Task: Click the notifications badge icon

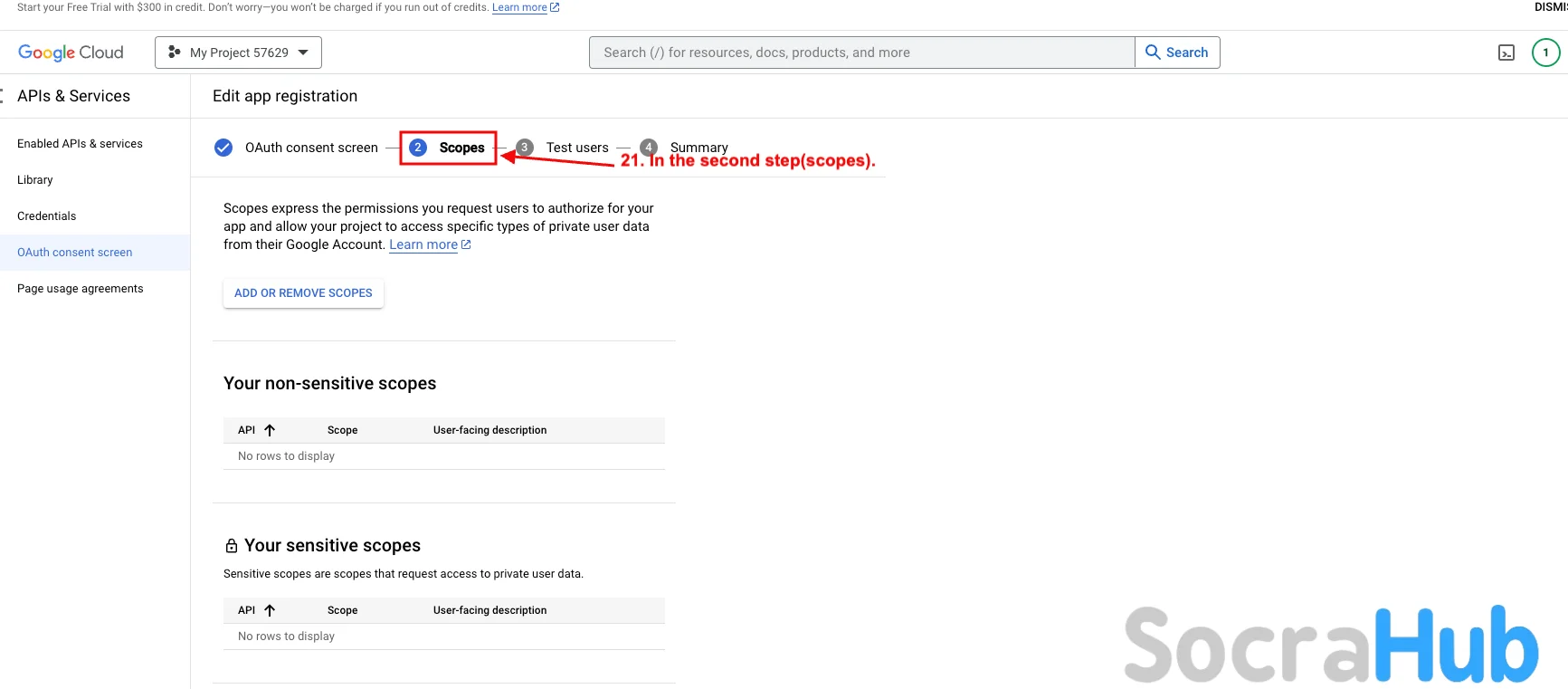Action: pos(1545,53)
